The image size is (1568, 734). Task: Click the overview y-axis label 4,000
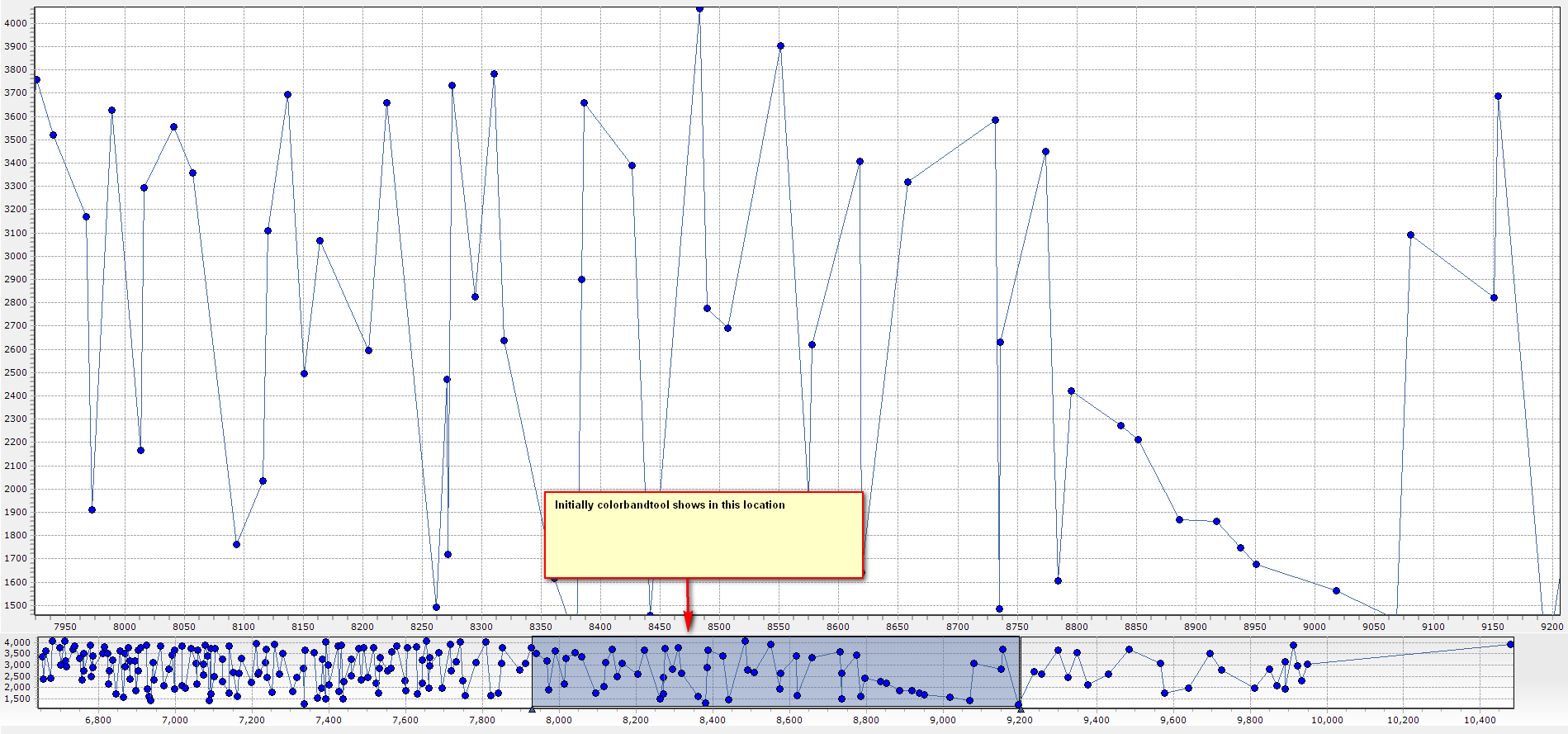coord(17,642)
